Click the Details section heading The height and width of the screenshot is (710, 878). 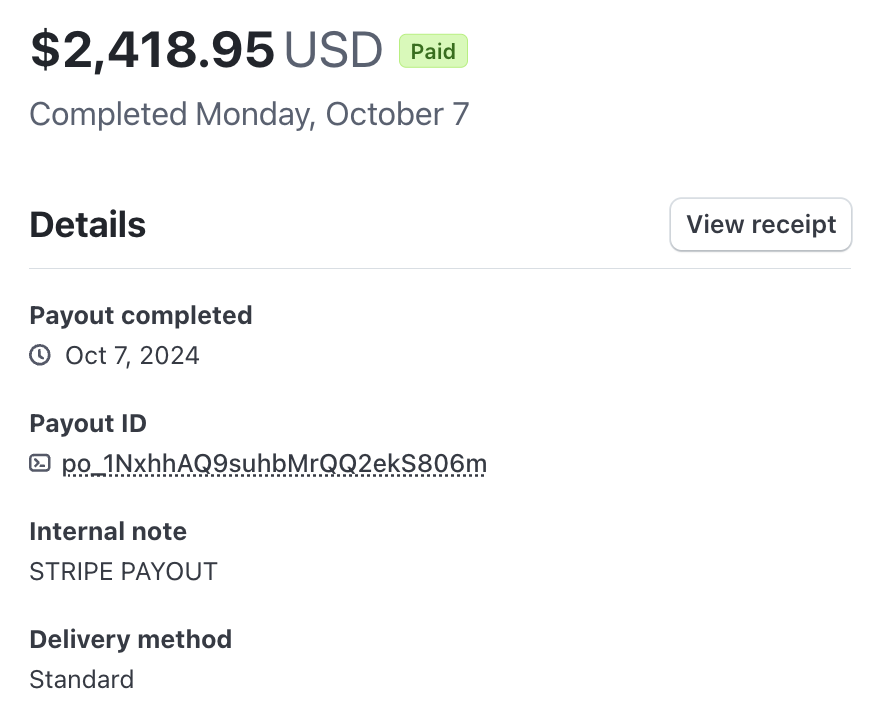(x=87, y=225)
